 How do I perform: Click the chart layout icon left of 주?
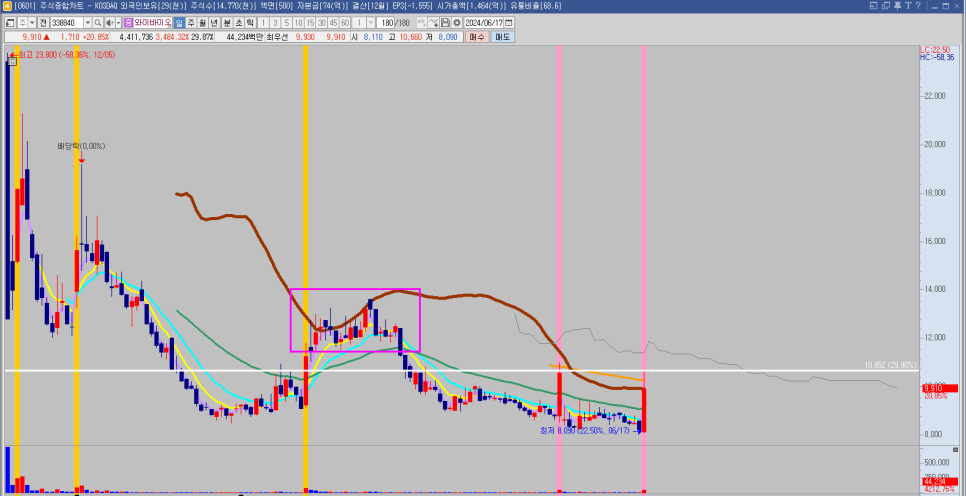pos(10,22)
